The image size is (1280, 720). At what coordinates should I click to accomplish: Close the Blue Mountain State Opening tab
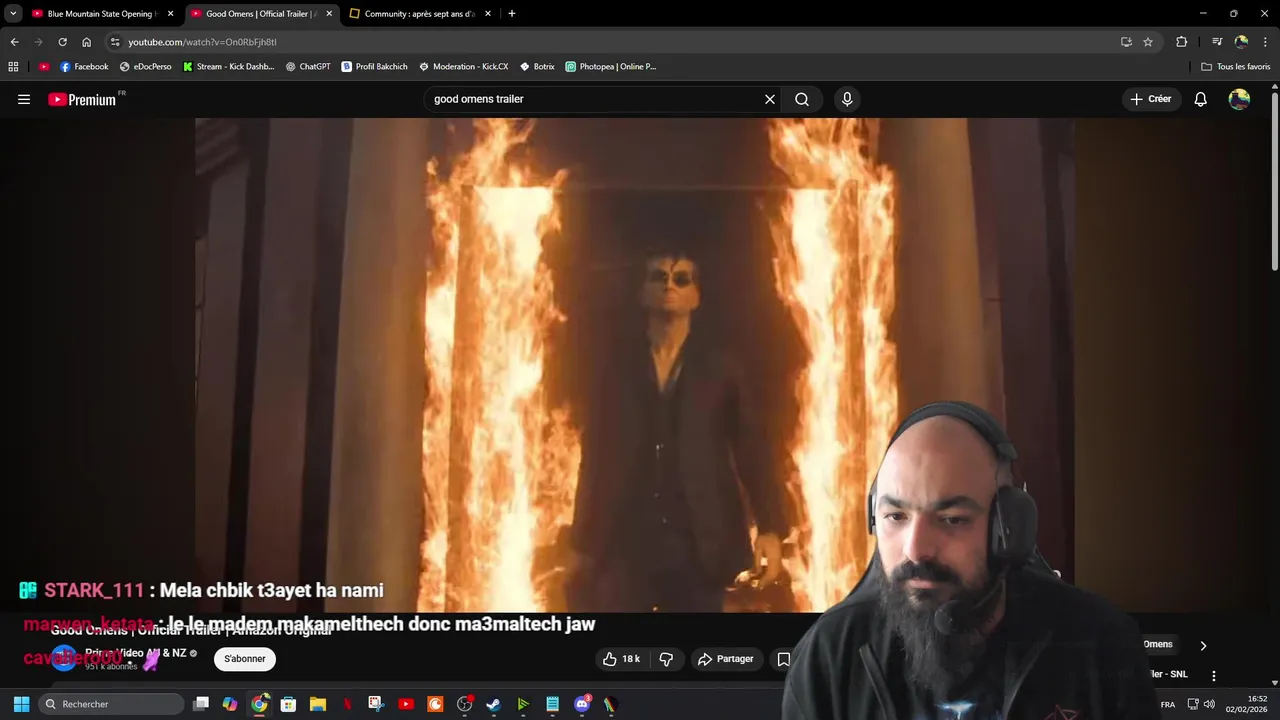(x=171, y=14)
